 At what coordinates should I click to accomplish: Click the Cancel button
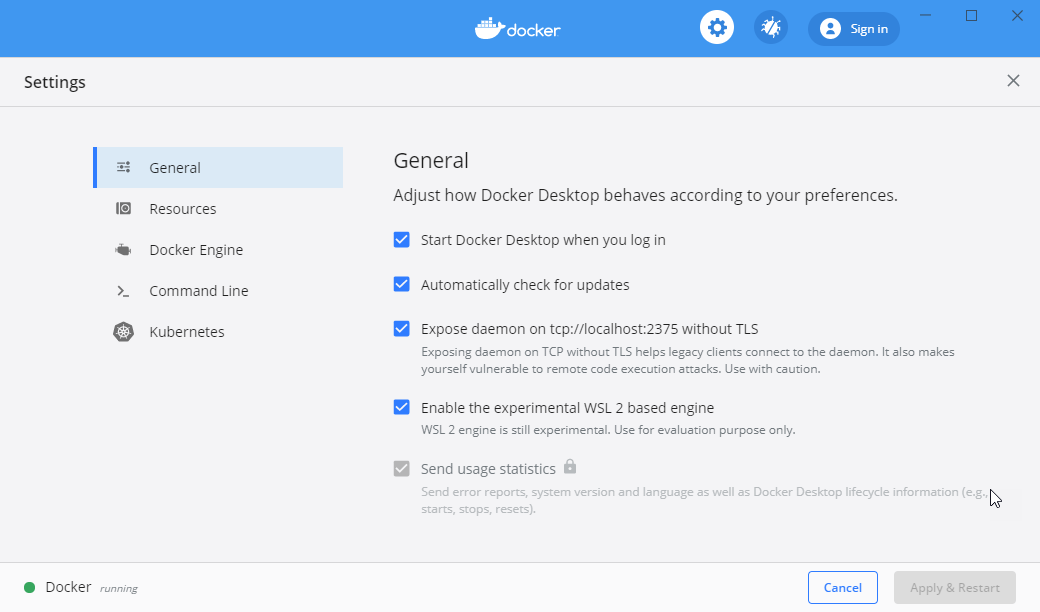click(842, 587)
